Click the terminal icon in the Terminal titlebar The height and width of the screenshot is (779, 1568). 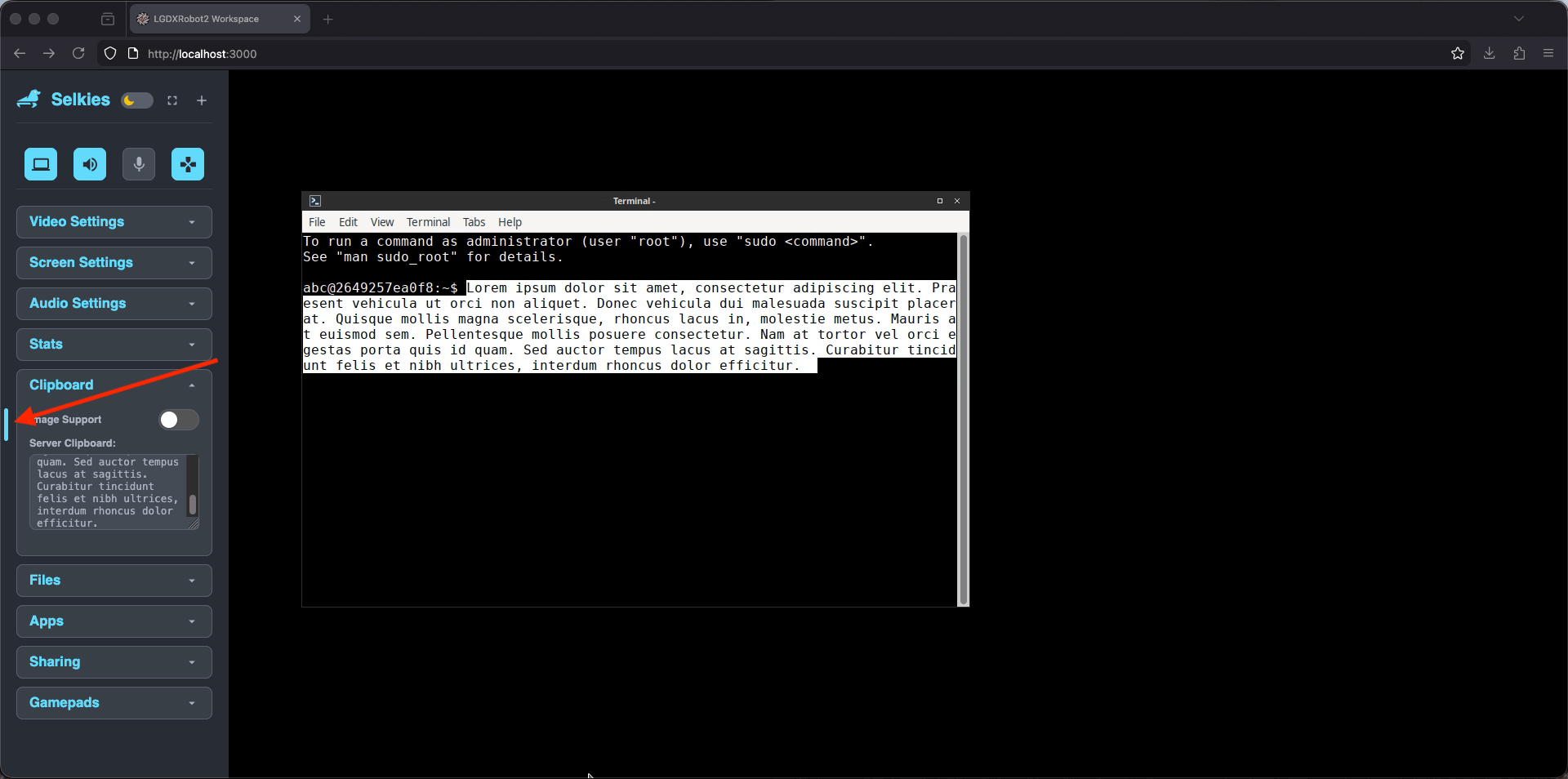[315, 200]
